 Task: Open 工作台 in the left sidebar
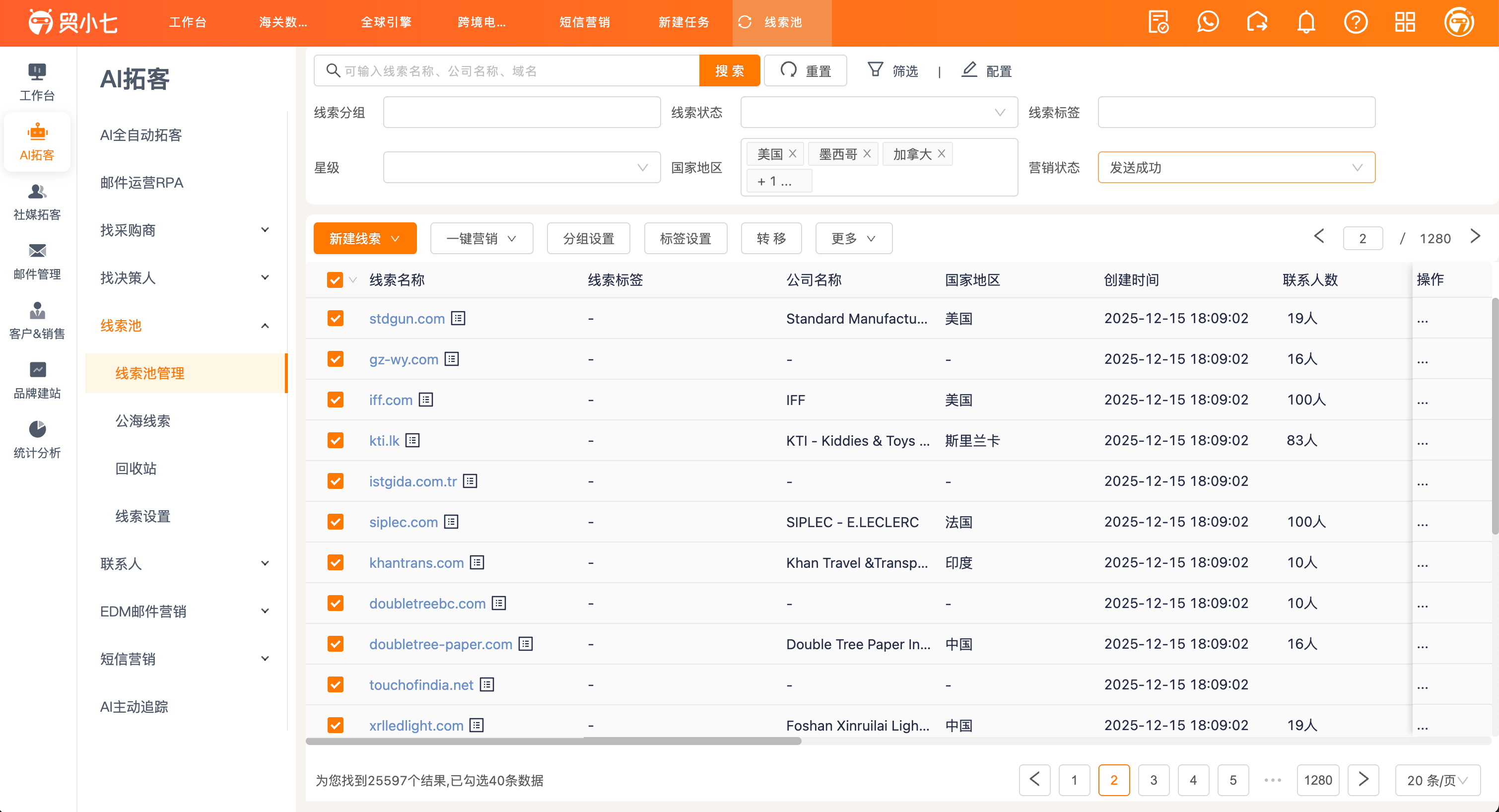[x=37, y=82]
